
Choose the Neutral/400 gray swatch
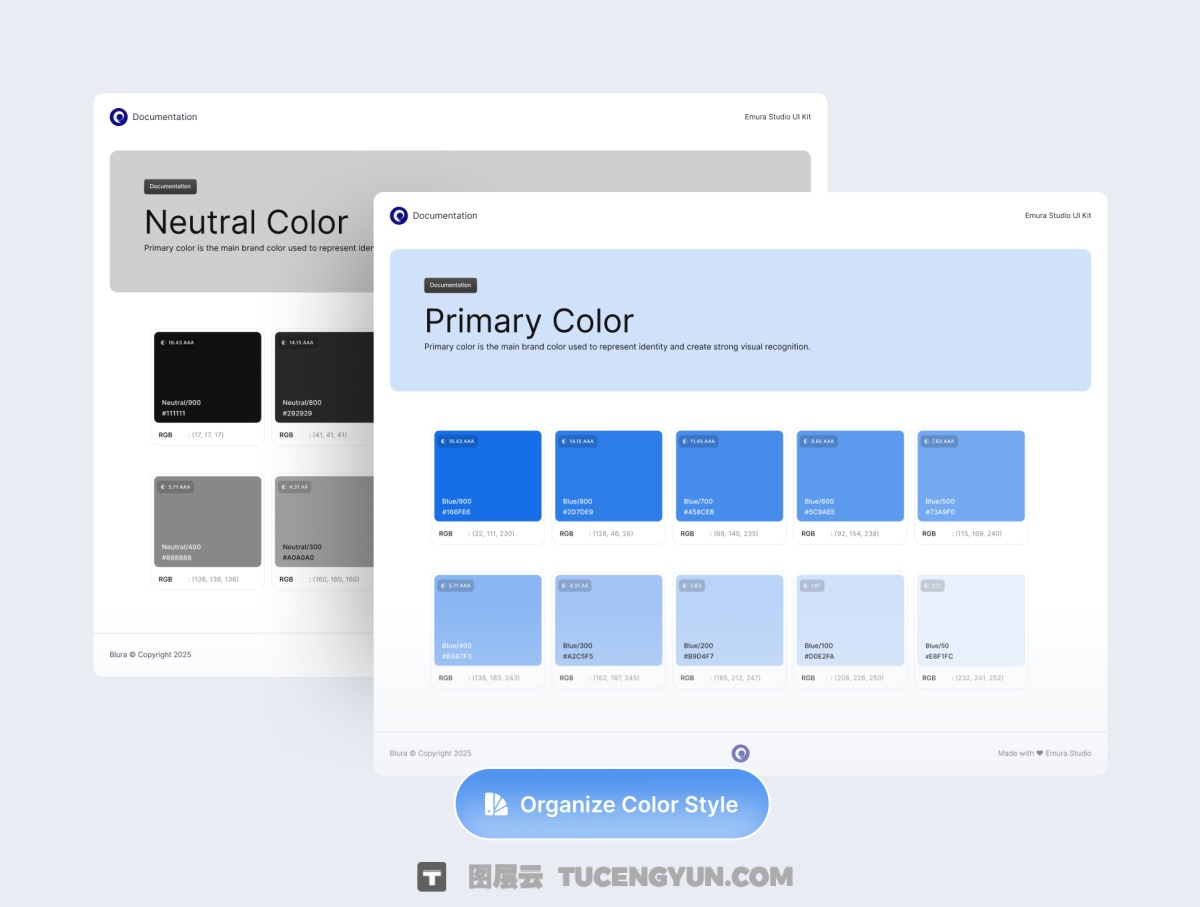[208, 521]
